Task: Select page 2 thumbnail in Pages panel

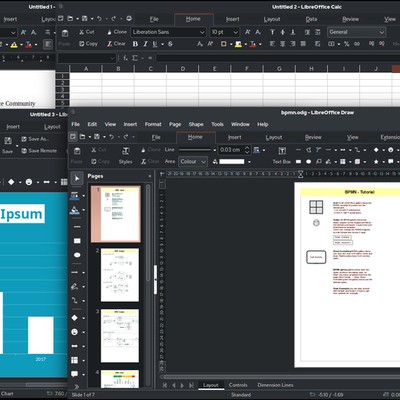Action: click(120, 275)
